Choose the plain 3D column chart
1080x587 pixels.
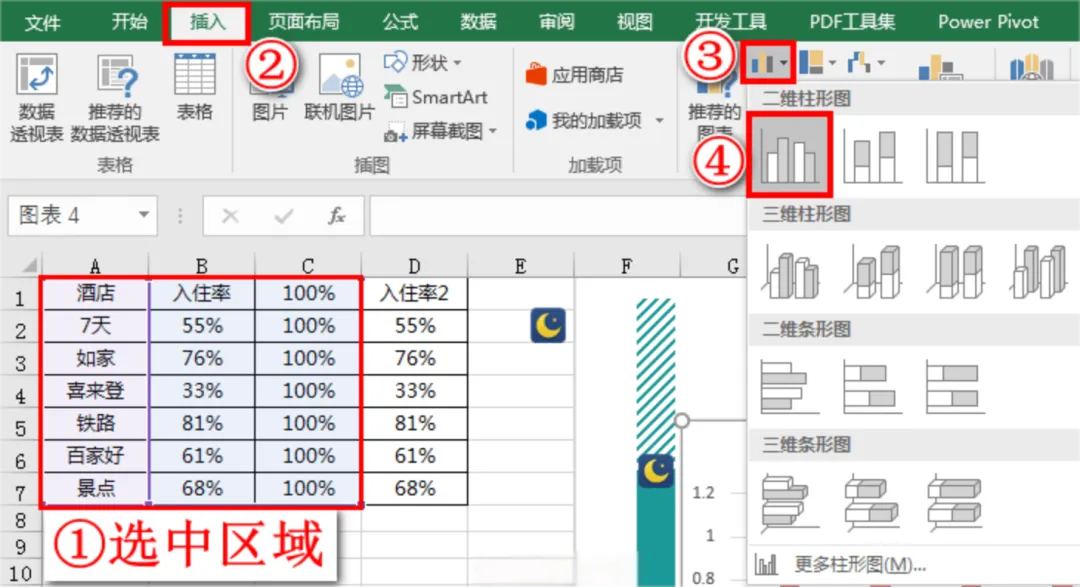(x=1039, y=272)
